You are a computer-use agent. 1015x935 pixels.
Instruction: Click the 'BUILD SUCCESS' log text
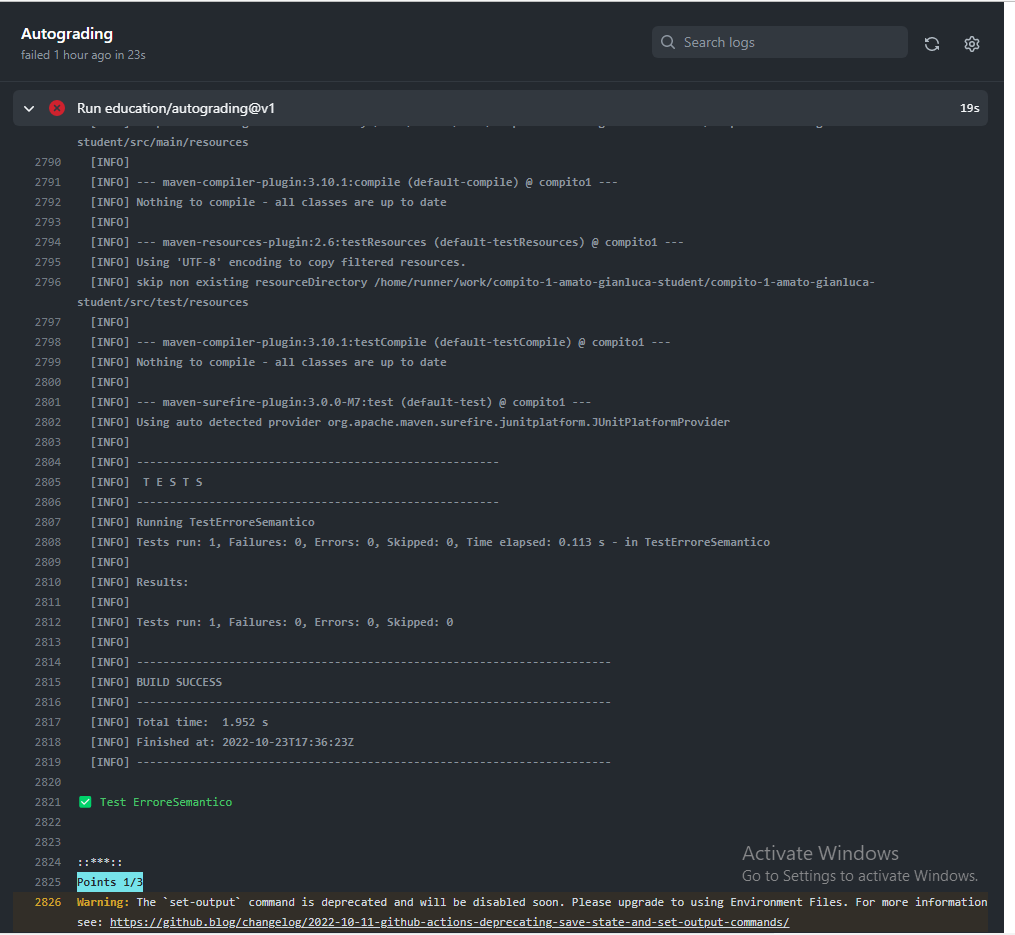(x=179, y=682)
